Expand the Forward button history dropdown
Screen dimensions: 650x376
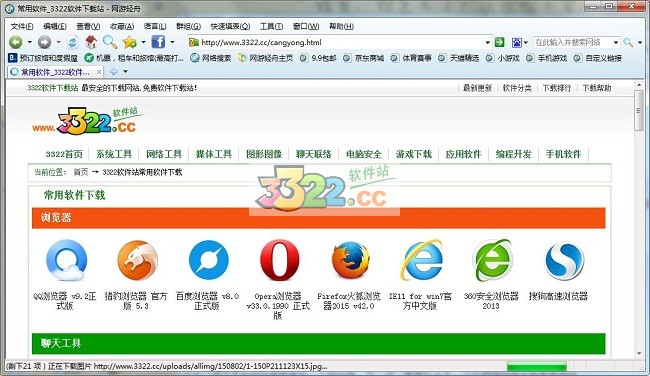tap(58, 42)
